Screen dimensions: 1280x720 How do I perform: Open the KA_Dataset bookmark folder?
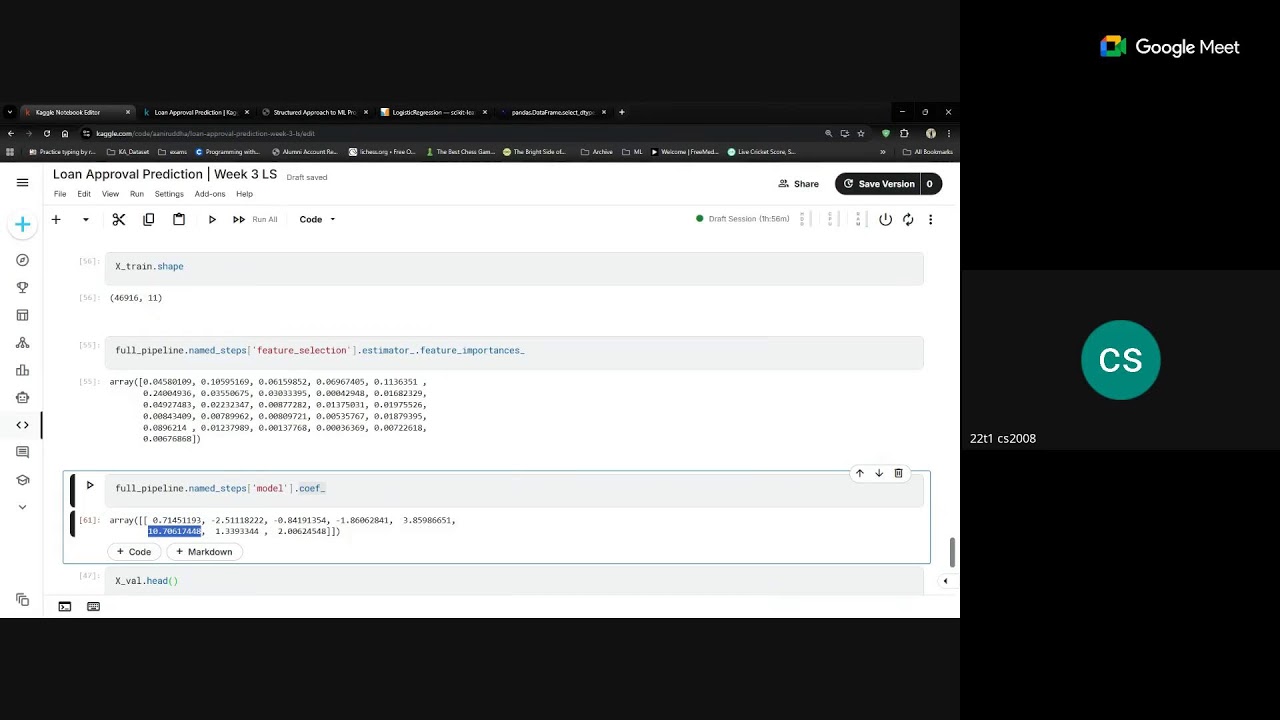(x=128, y=152)
